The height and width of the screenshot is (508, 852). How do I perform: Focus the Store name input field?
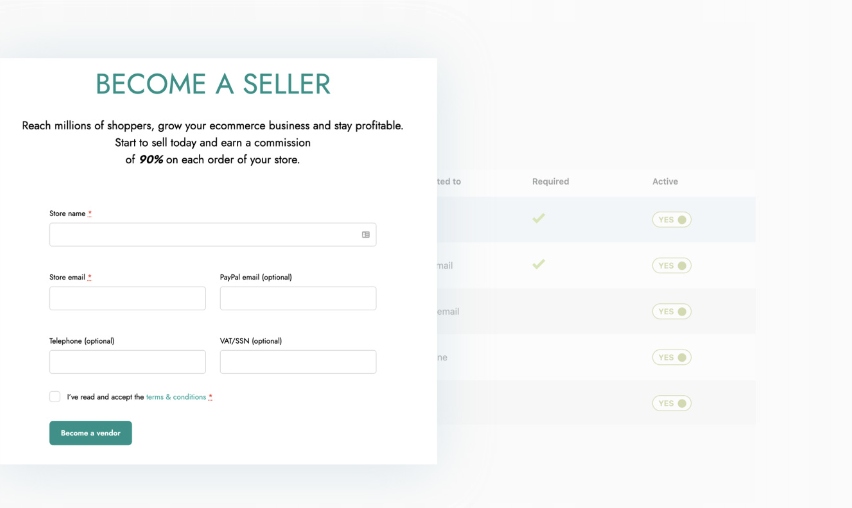[200, 235]
